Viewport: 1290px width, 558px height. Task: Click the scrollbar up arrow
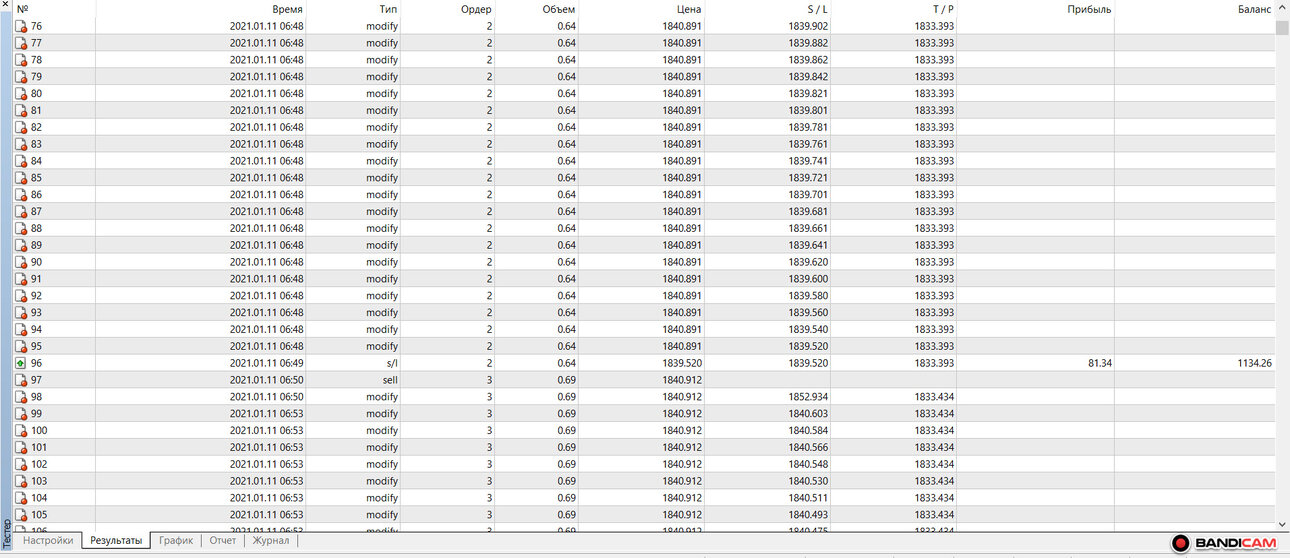tap(1282, 9)
